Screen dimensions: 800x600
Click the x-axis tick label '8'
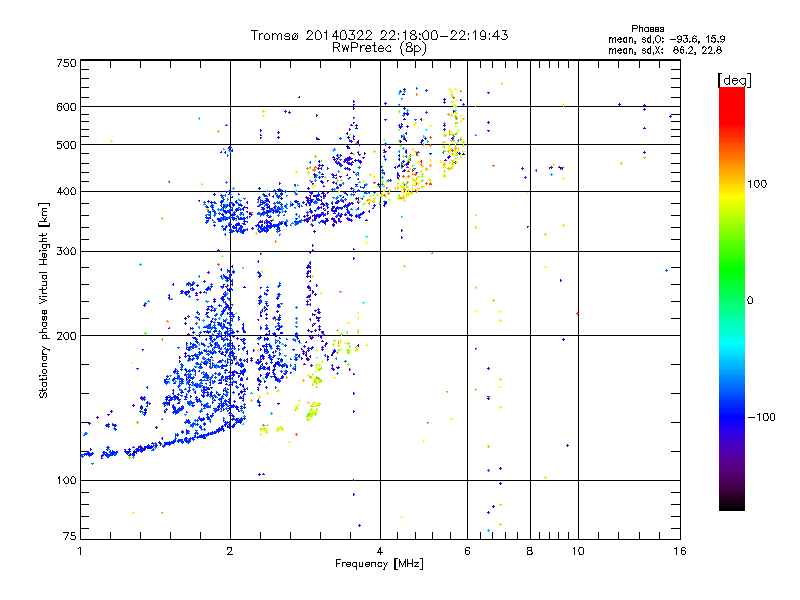[530, 551]
